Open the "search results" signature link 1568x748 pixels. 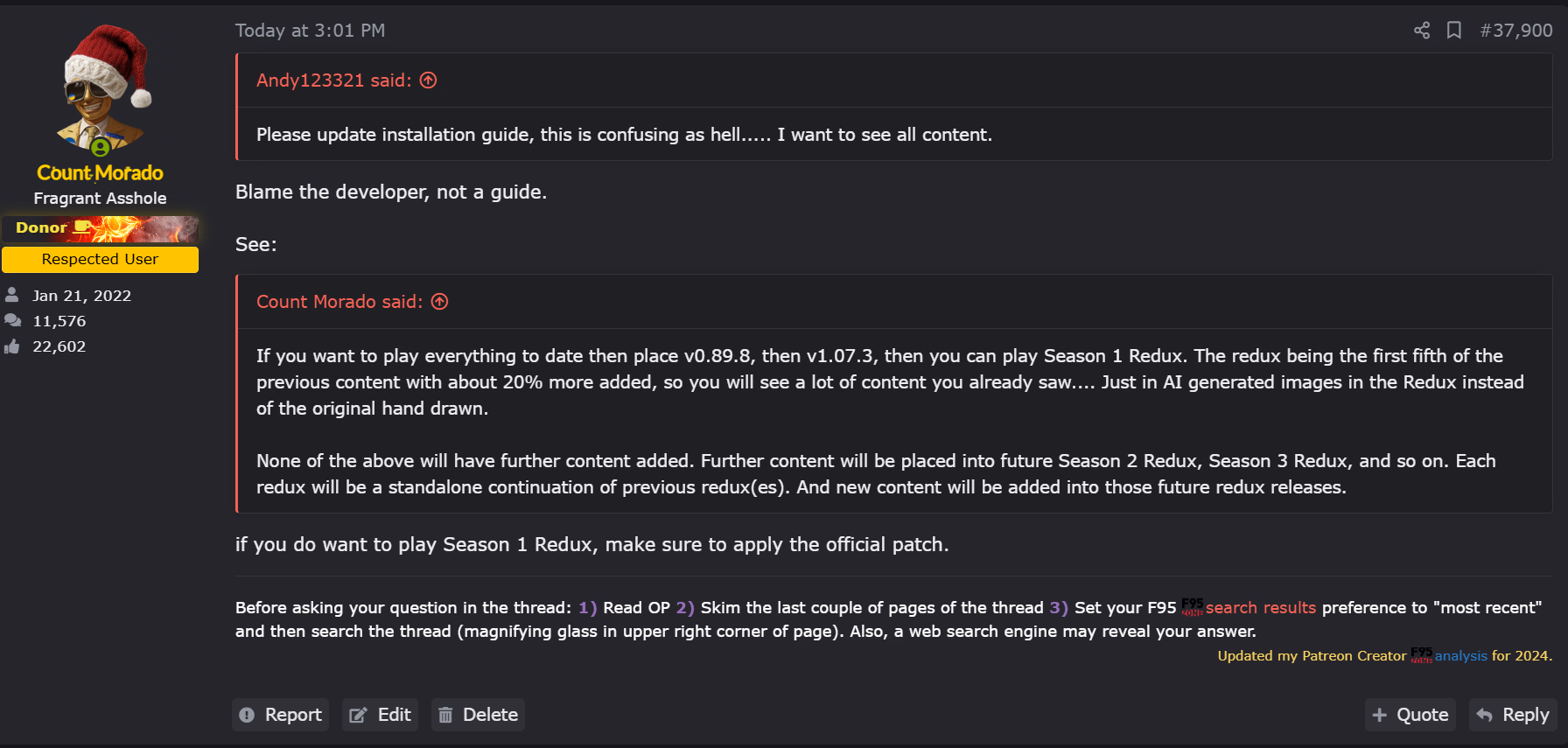1260,608
